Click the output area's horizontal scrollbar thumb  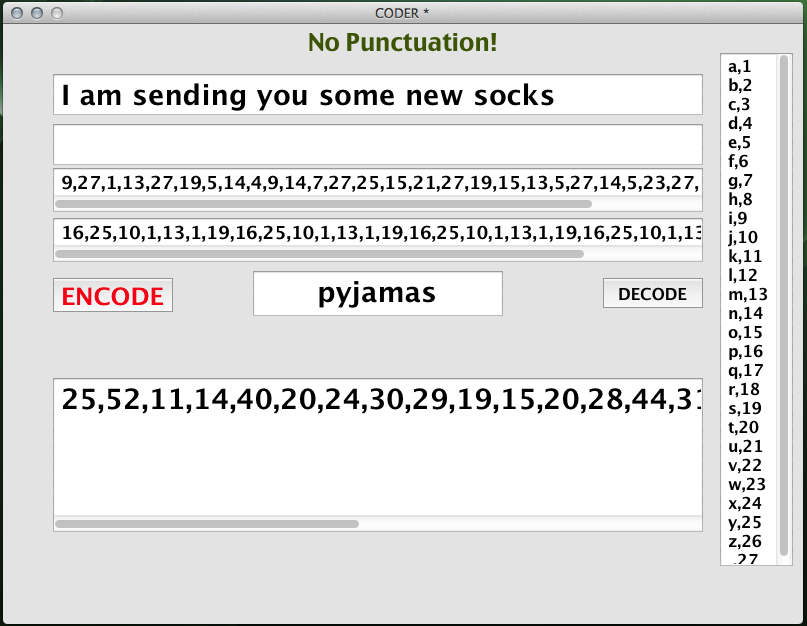tap(207, 523)
